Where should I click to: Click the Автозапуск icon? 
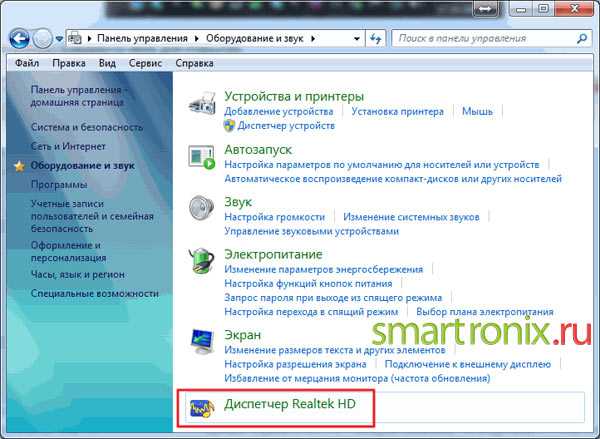tap(202, 157)
